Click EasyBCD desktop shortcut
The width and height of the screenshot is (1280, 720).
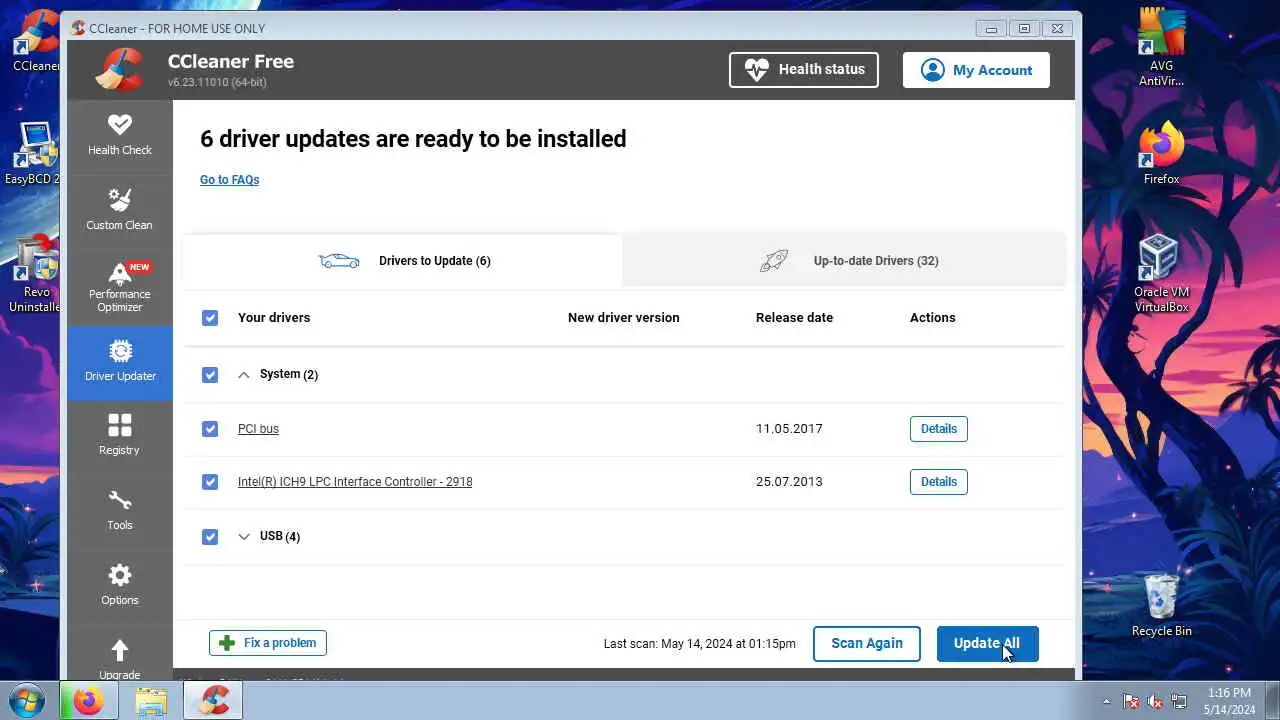pos(35,155)
